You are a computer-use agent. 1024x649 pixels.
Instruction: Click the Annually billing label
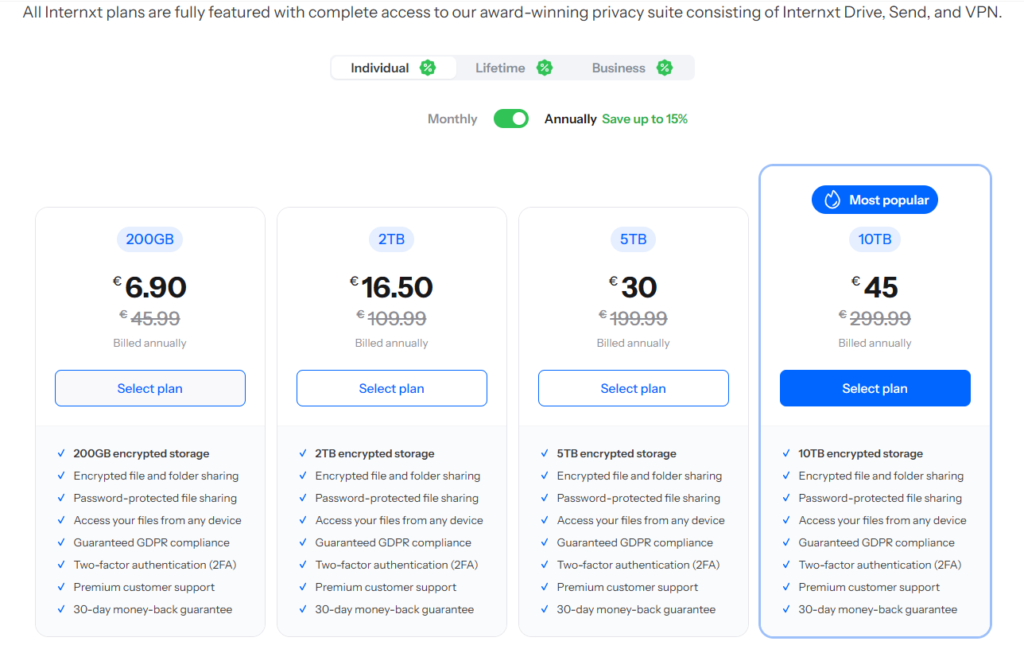tap(570, 119)
